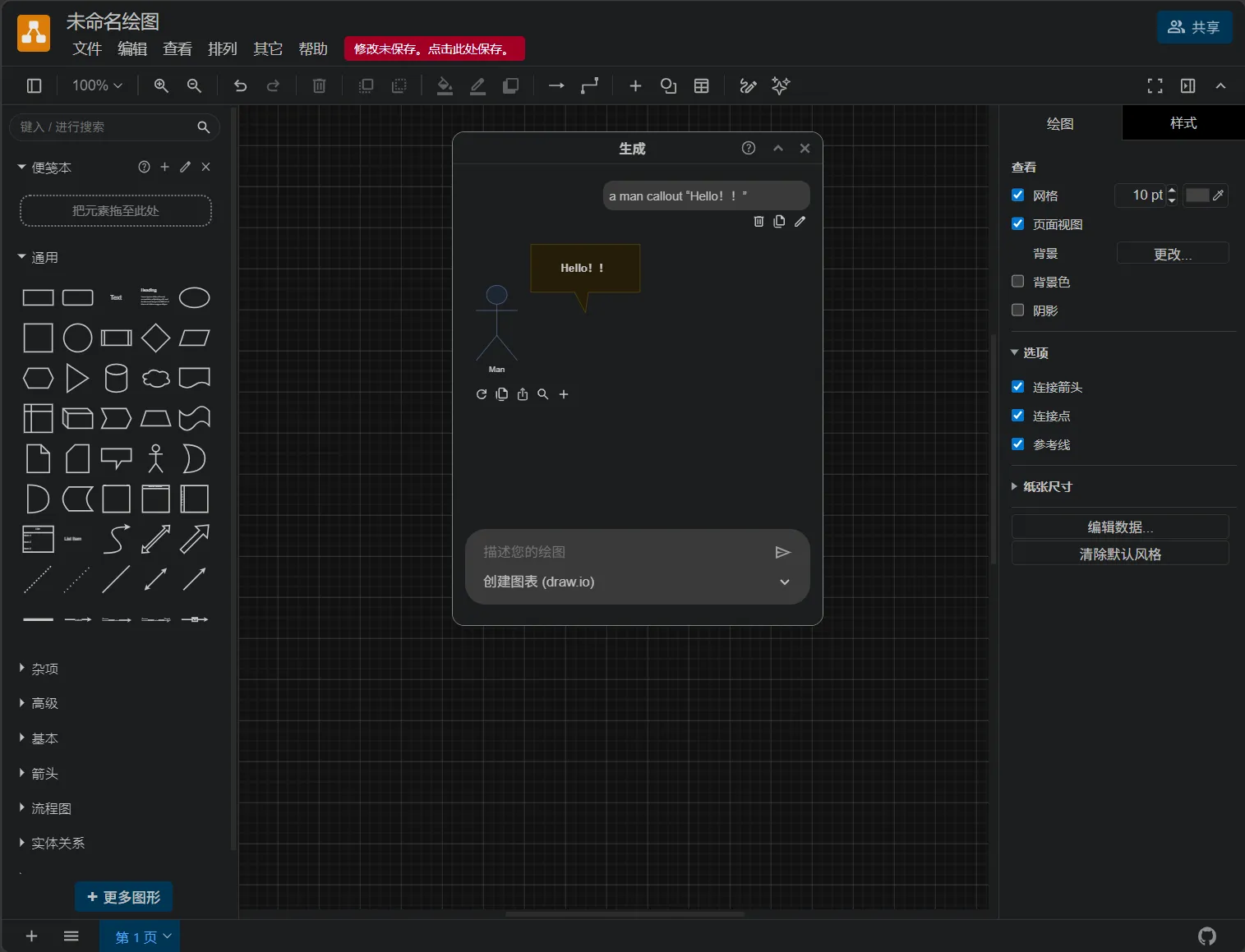This screenshot has height=952, width=1245.
Task: Expand the 流程图 shapes section
Action: pyautogui.click(x=44, y=808)
